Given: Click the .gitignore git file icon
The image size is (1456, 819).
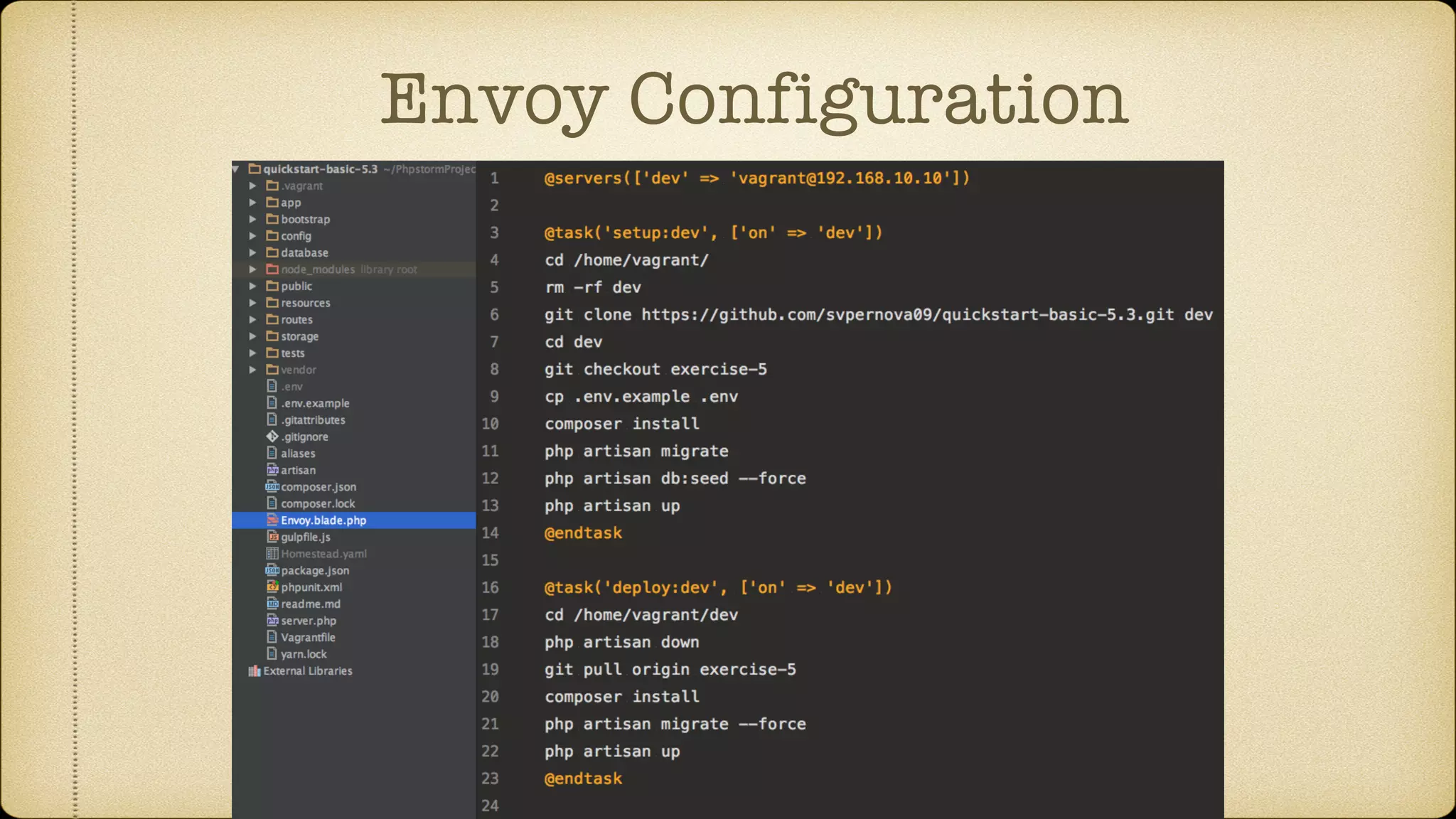Looking at the screenshot, I should click(x=272, y=437).
